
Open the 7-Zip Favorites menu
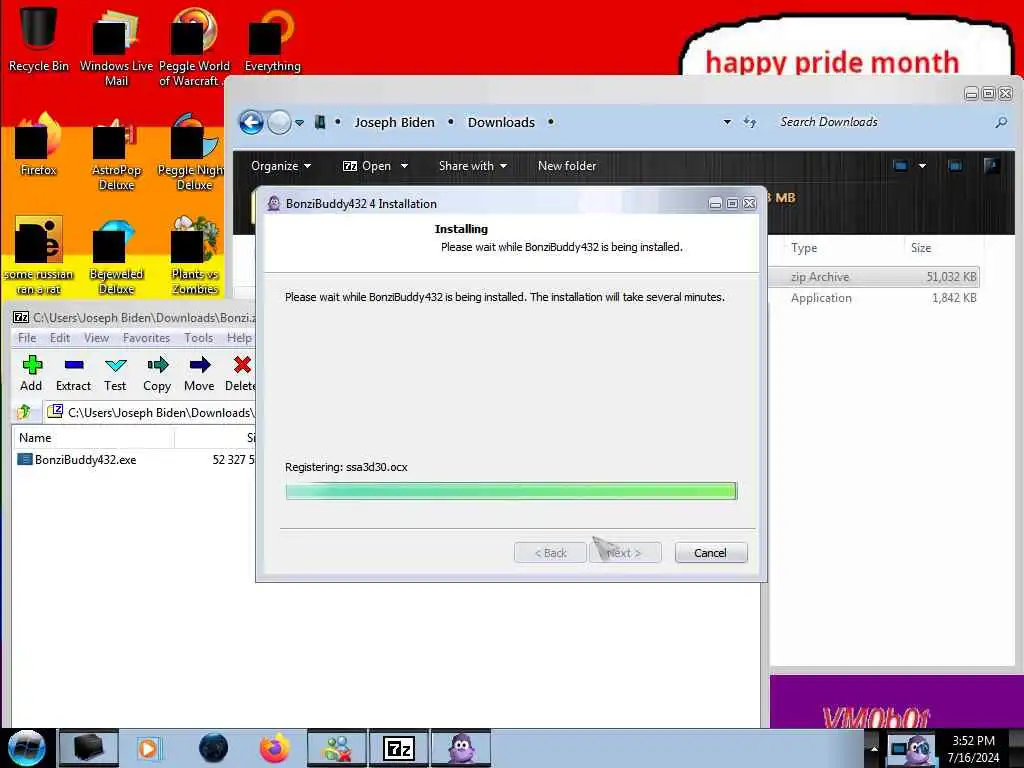[x=146, y=338]
